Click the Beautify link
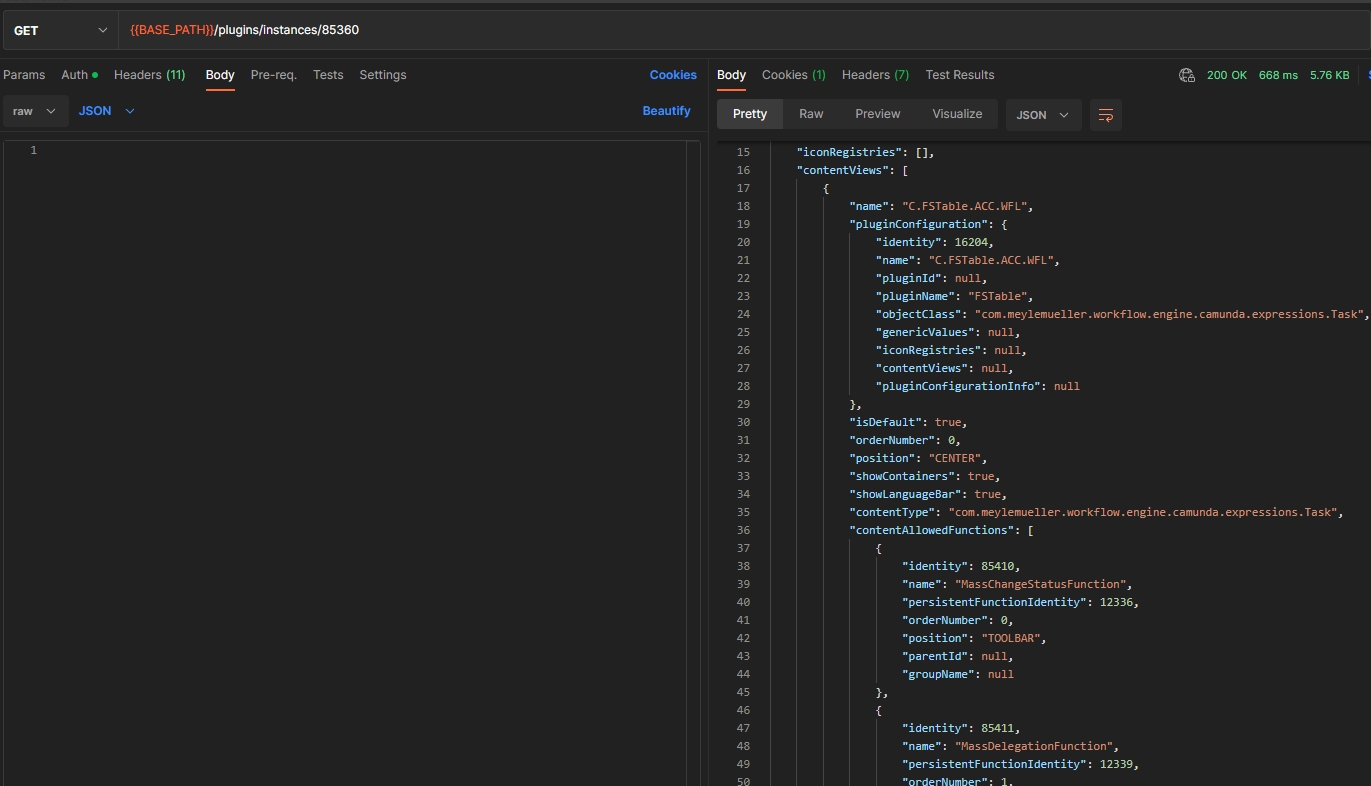Viewport: 1371px width, 786px height. click(666, 111)
